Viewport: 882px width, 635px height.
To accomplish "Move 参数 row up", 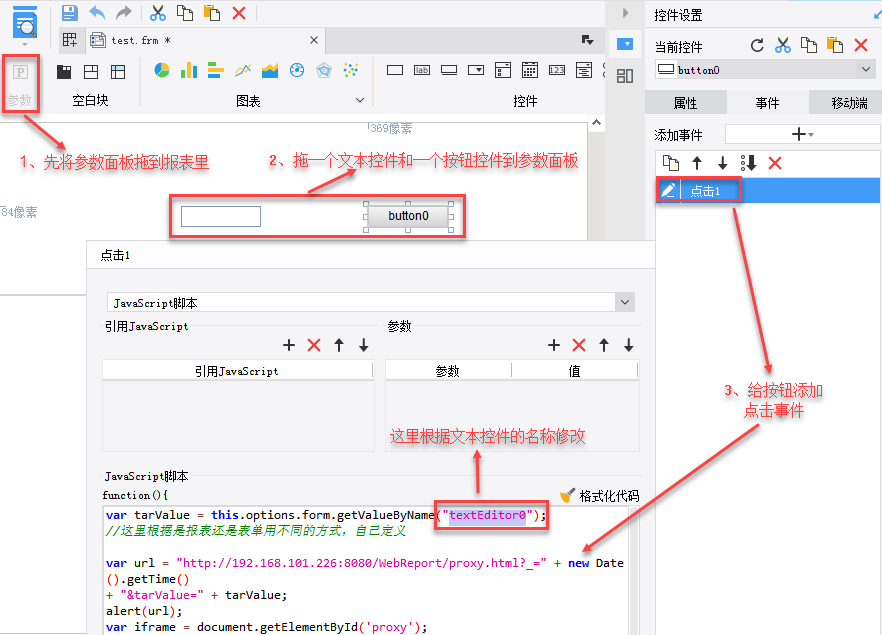I will (x=604, y=345).
